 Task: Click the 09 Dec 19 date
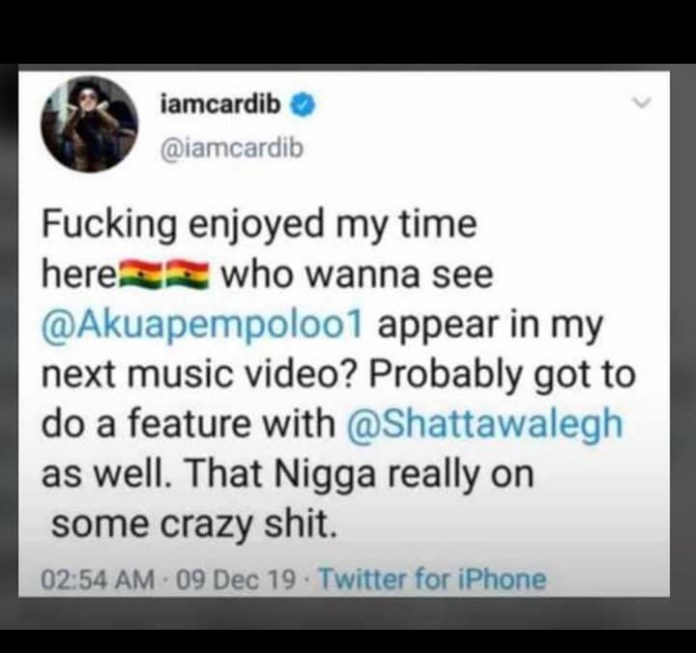[236, 580]
